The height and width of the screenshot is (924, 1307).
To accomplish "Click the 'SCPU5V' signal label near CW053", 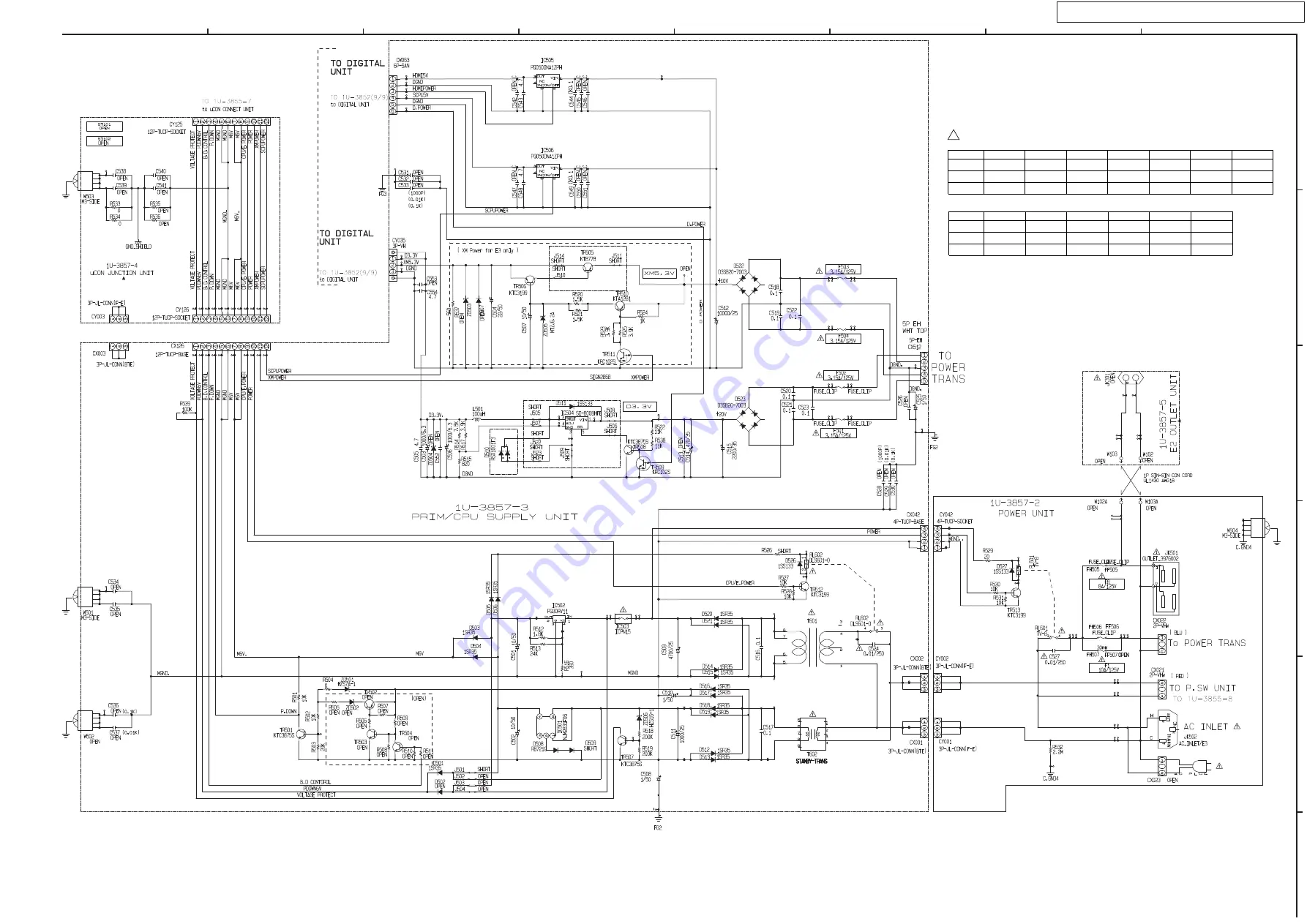I will click(421, 95).
